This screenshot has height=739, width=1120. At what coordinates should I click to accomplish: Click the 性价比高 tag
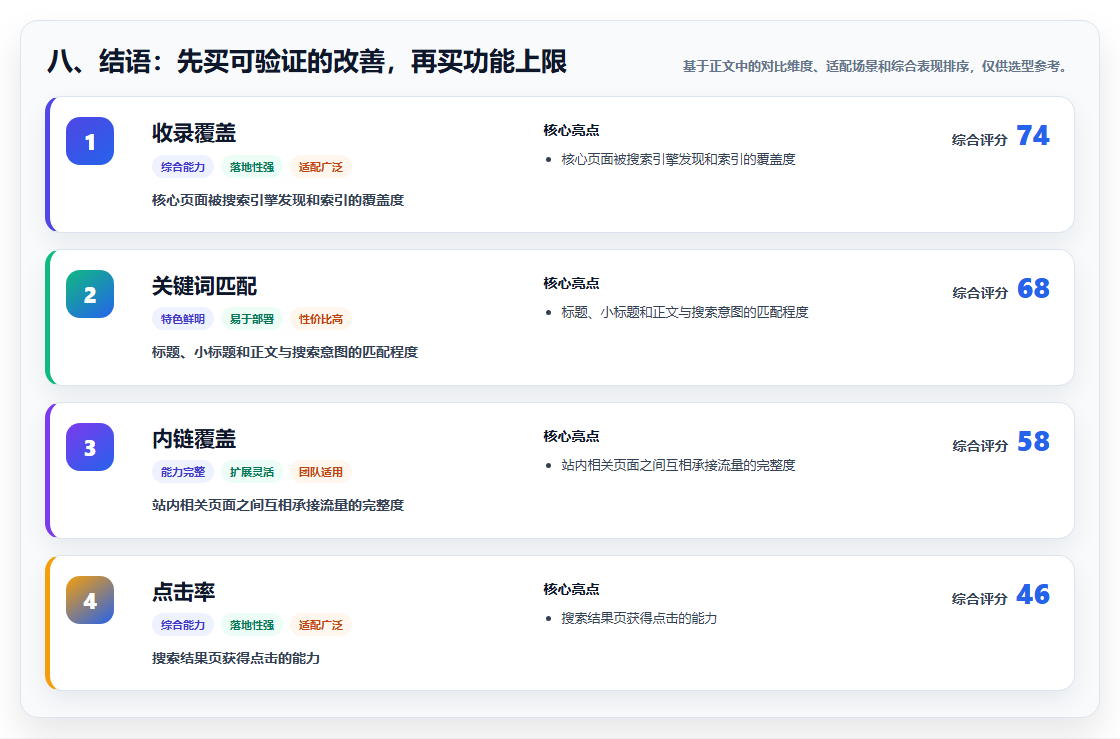pyautogui.click(x=321, y=319)
